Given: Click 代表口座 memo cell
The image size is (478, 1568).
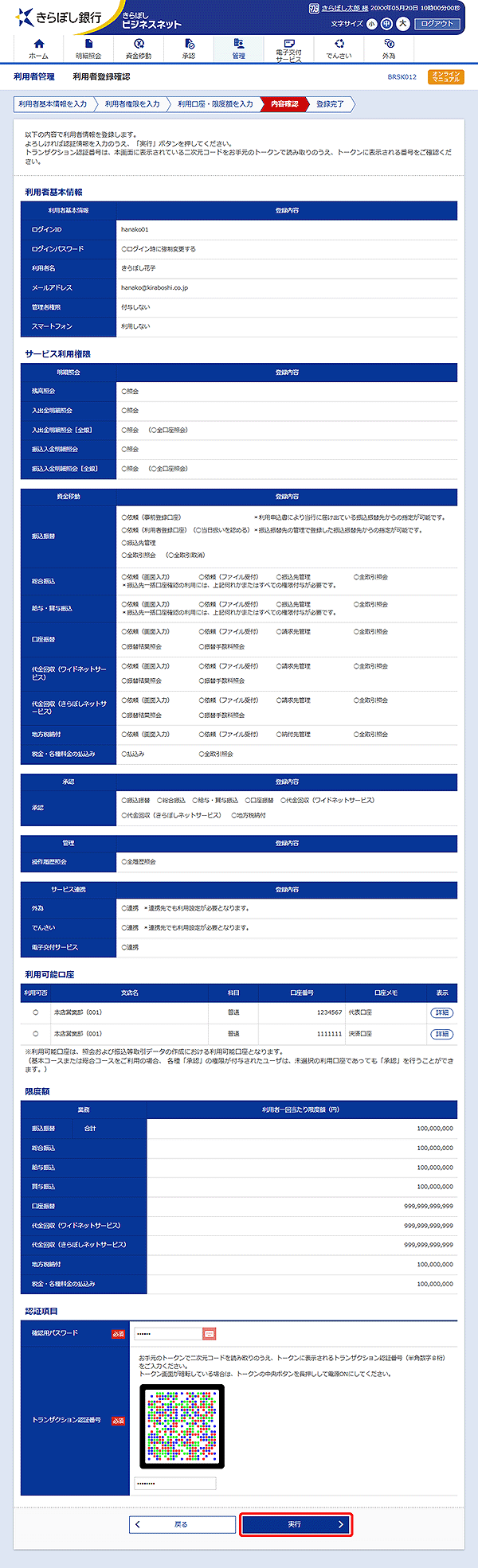Looking at the screenshot, I should coord(360,1012).
